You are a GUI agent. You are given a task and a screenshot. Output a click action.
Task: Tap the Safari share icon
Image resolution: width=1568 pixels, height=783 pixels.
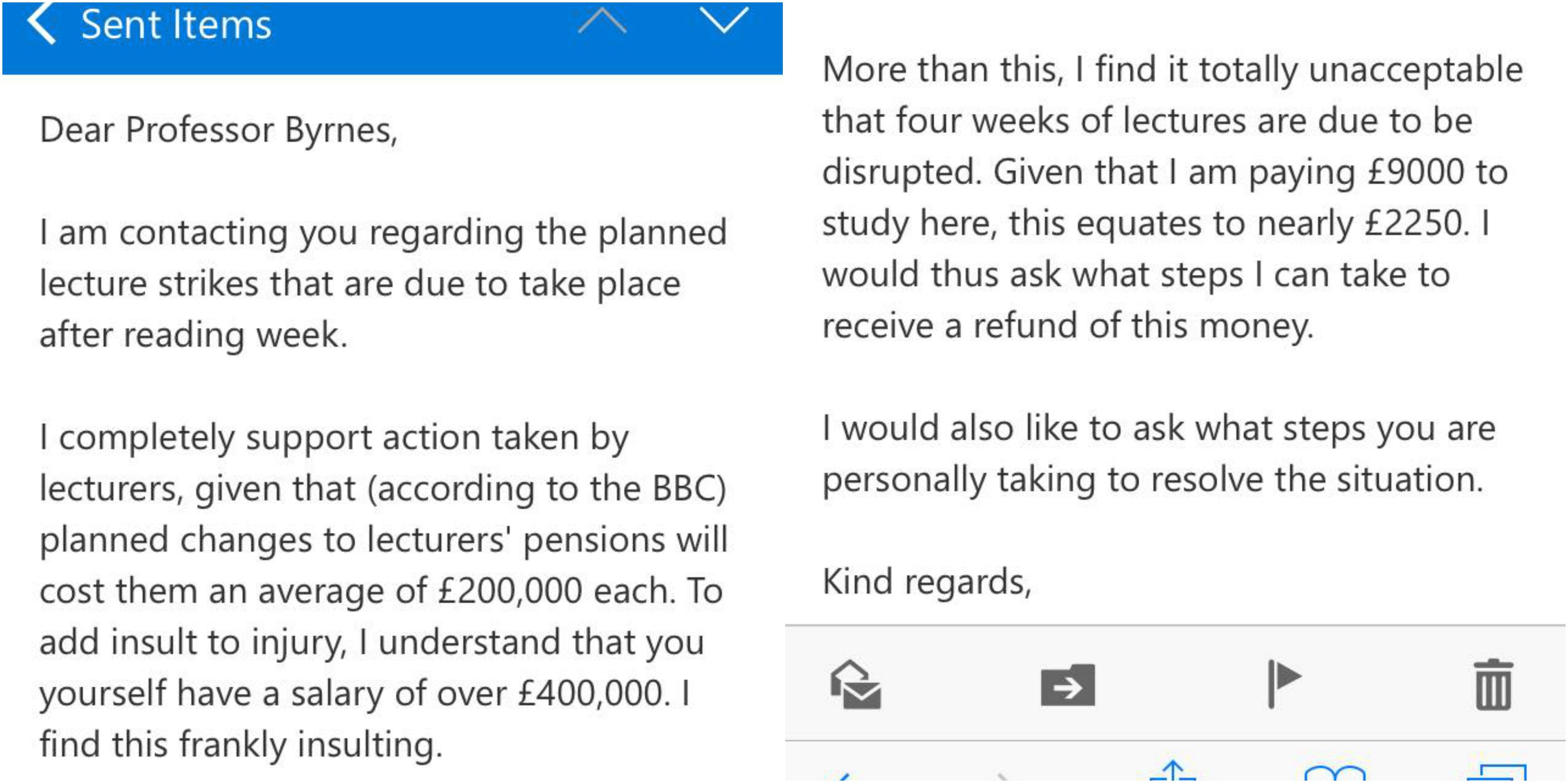[1173, 772]
